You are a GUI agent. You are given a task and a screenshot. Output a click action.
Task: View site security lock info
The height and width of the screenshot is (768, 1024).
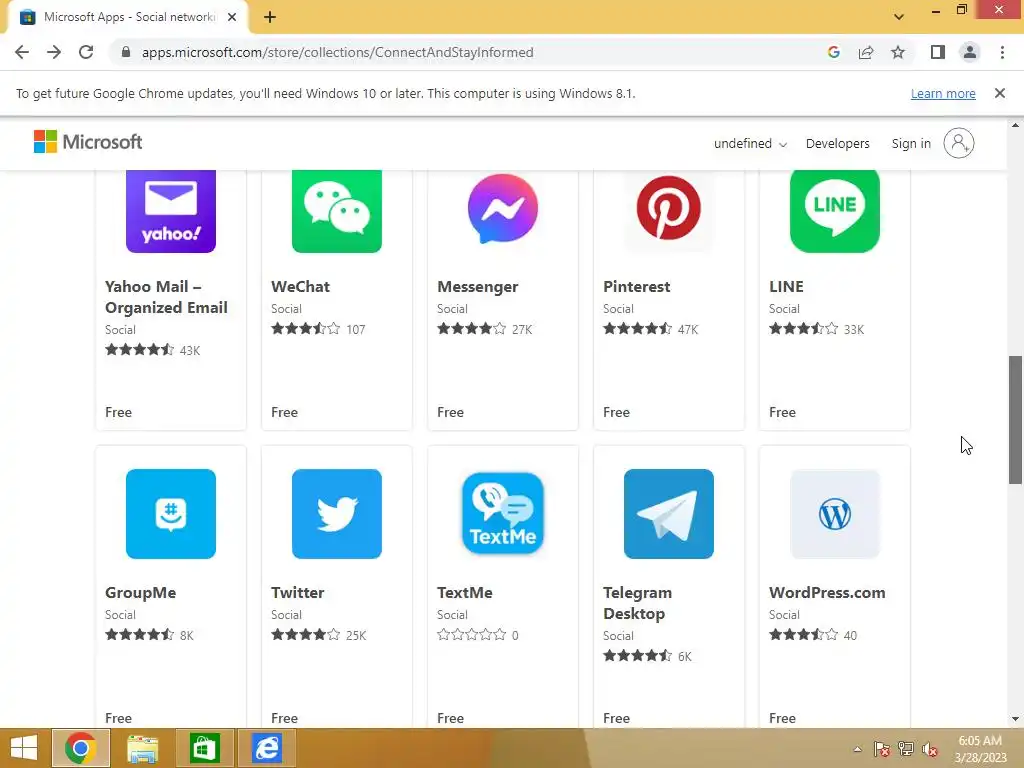click(x=126, y=52)
